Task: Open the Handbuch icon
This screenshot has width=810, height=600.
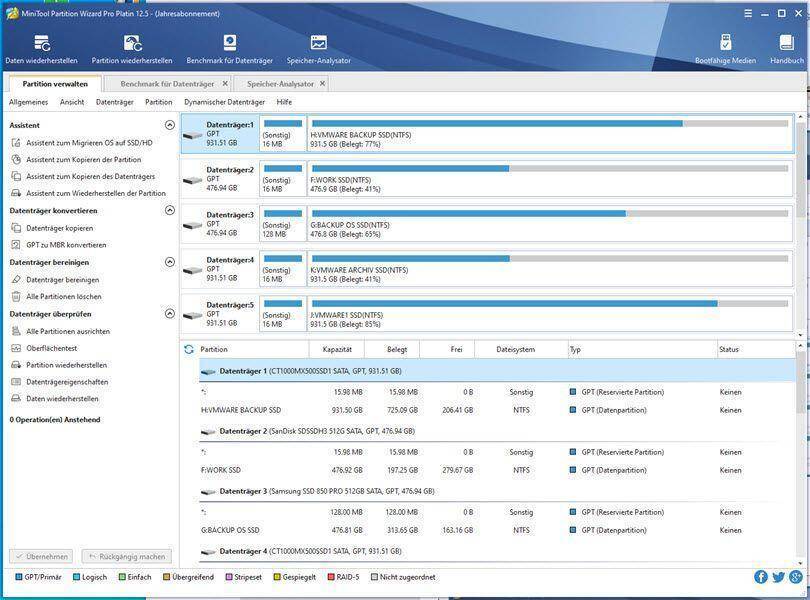Action: (x=787, y=48)
